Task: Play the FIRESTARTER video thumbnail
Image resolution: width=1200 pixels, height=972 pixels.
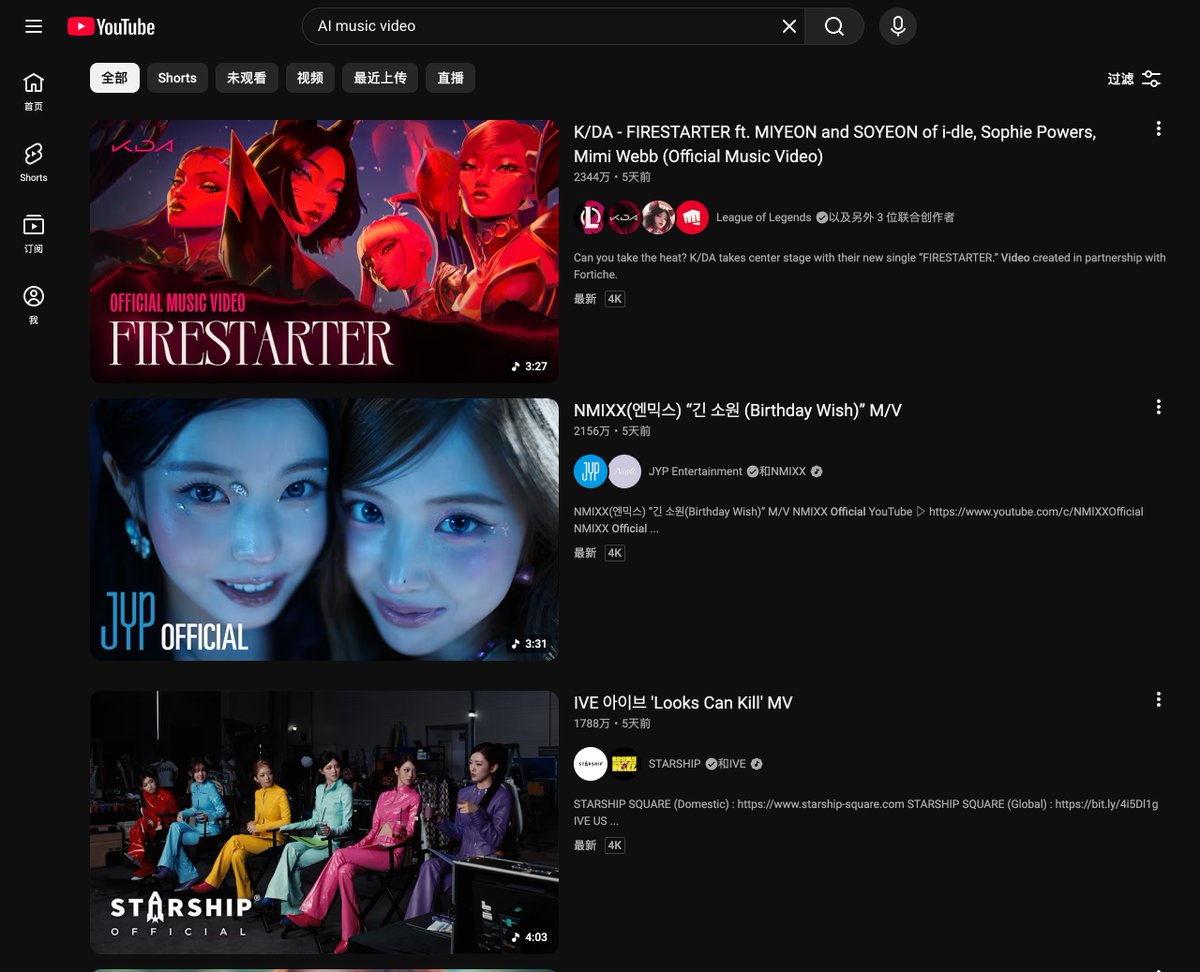Action: click(x=324, y=251)
